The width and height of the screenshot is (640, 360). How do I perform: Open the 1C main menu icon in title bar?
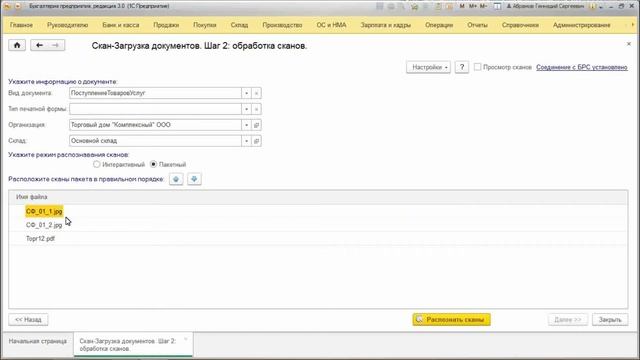(x=7, y=6)
